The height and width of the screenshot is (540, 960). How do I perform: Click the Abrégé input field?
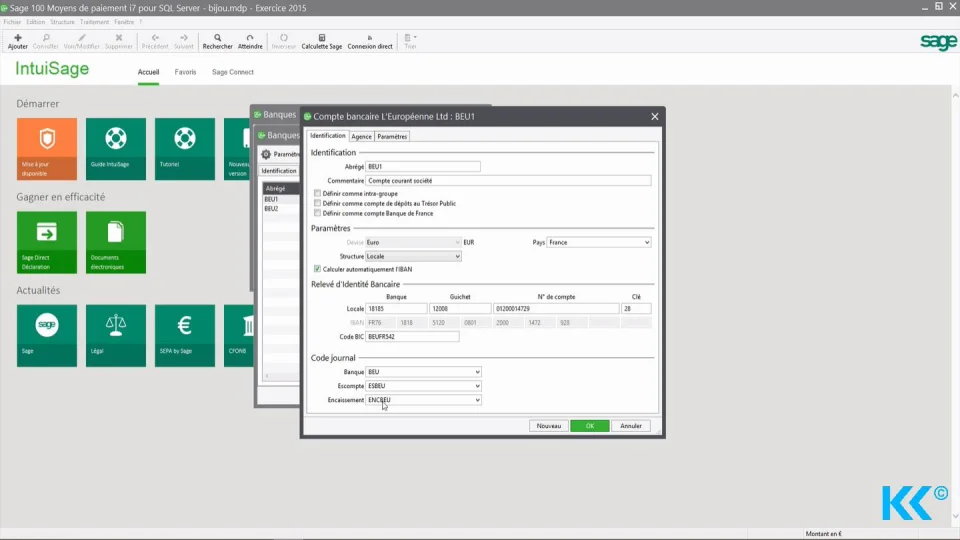tap(423, 167)
